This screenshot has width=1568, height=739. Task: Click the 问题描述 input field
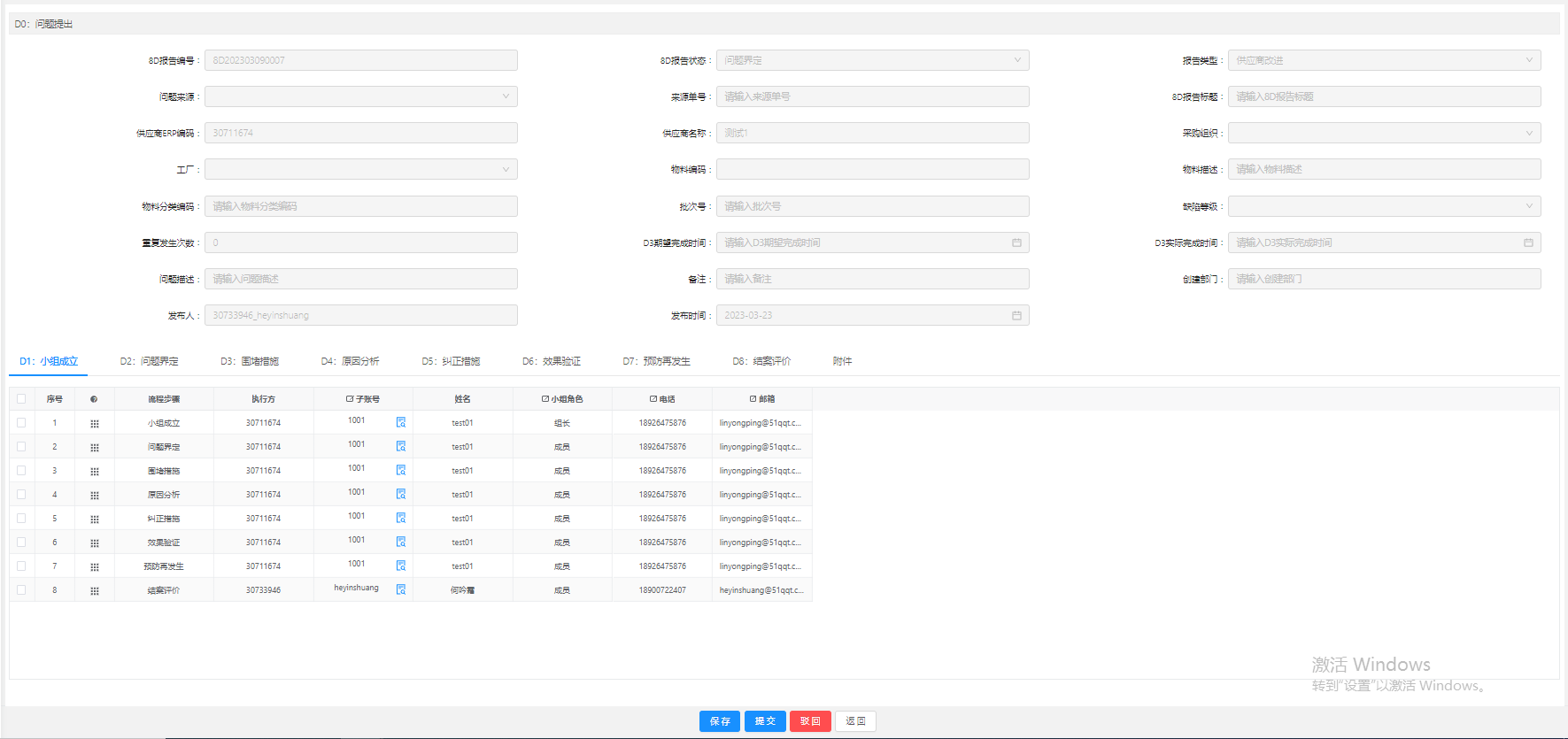(361, 279)
